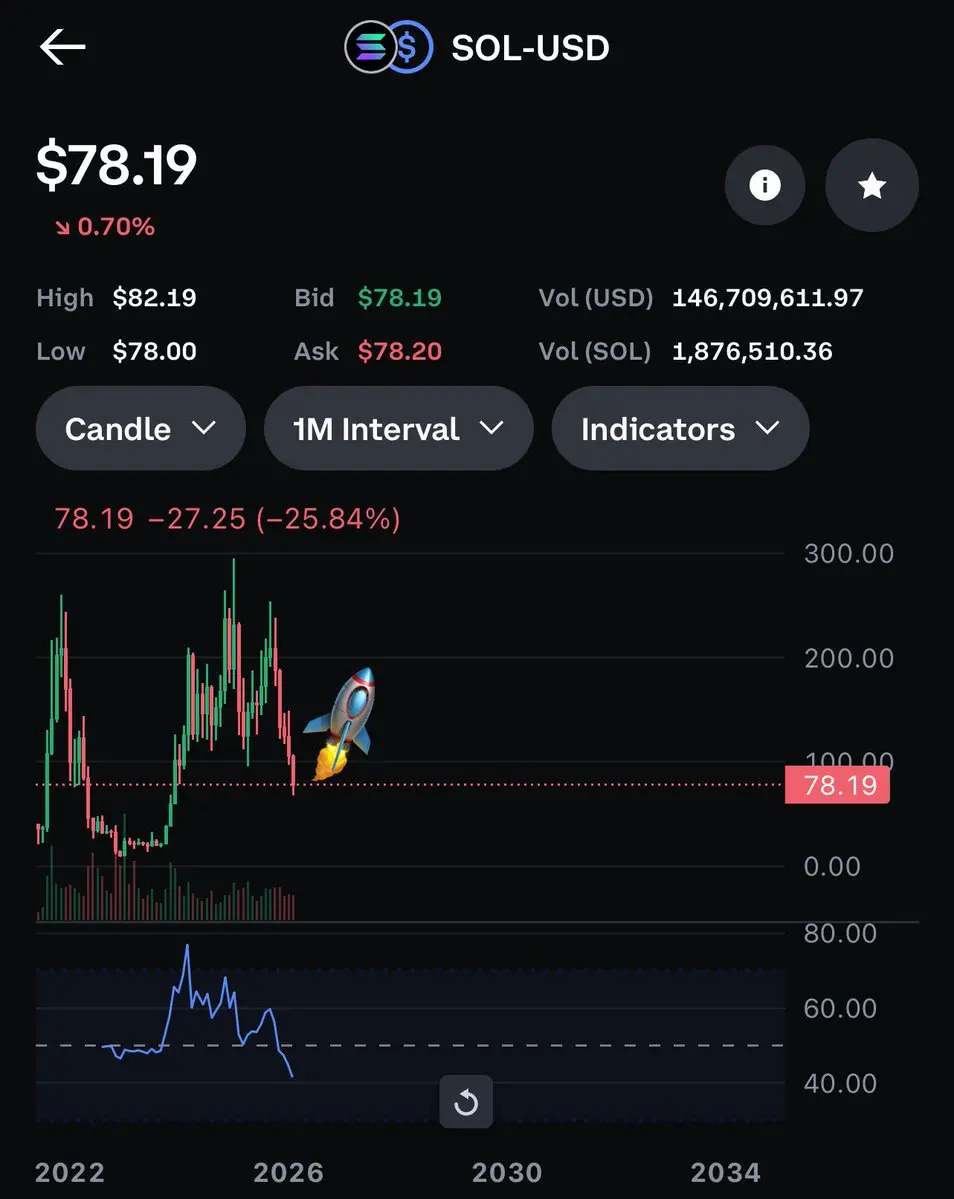The image size is (954, 1199).
Task: Open the asset info button
Action: 764,185
